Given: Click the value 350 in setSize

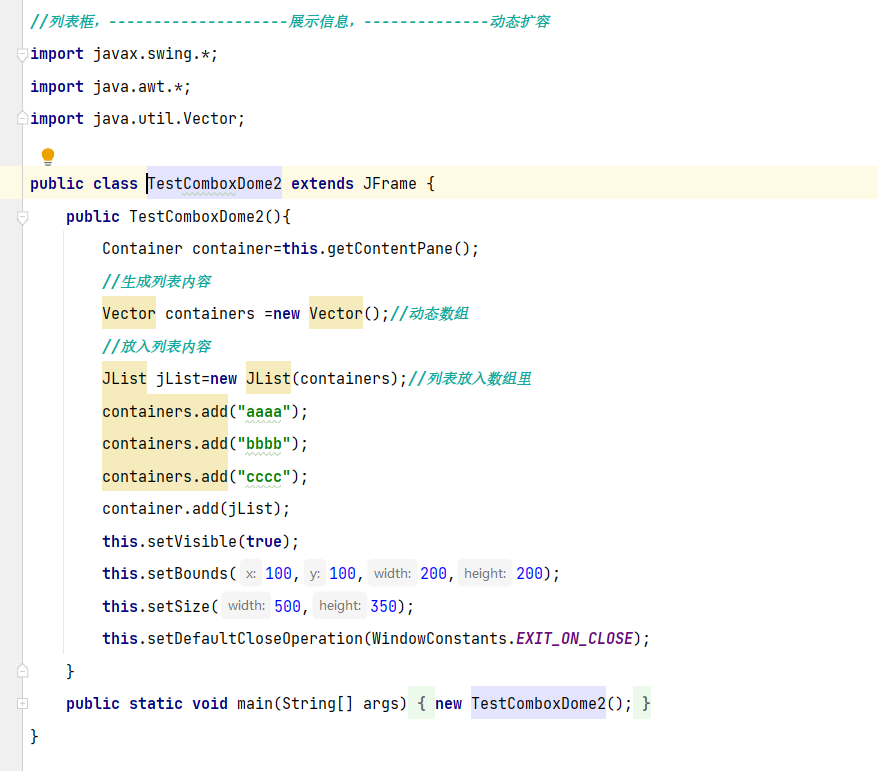Looking at the screenshot, I should (x=384, y=606).
